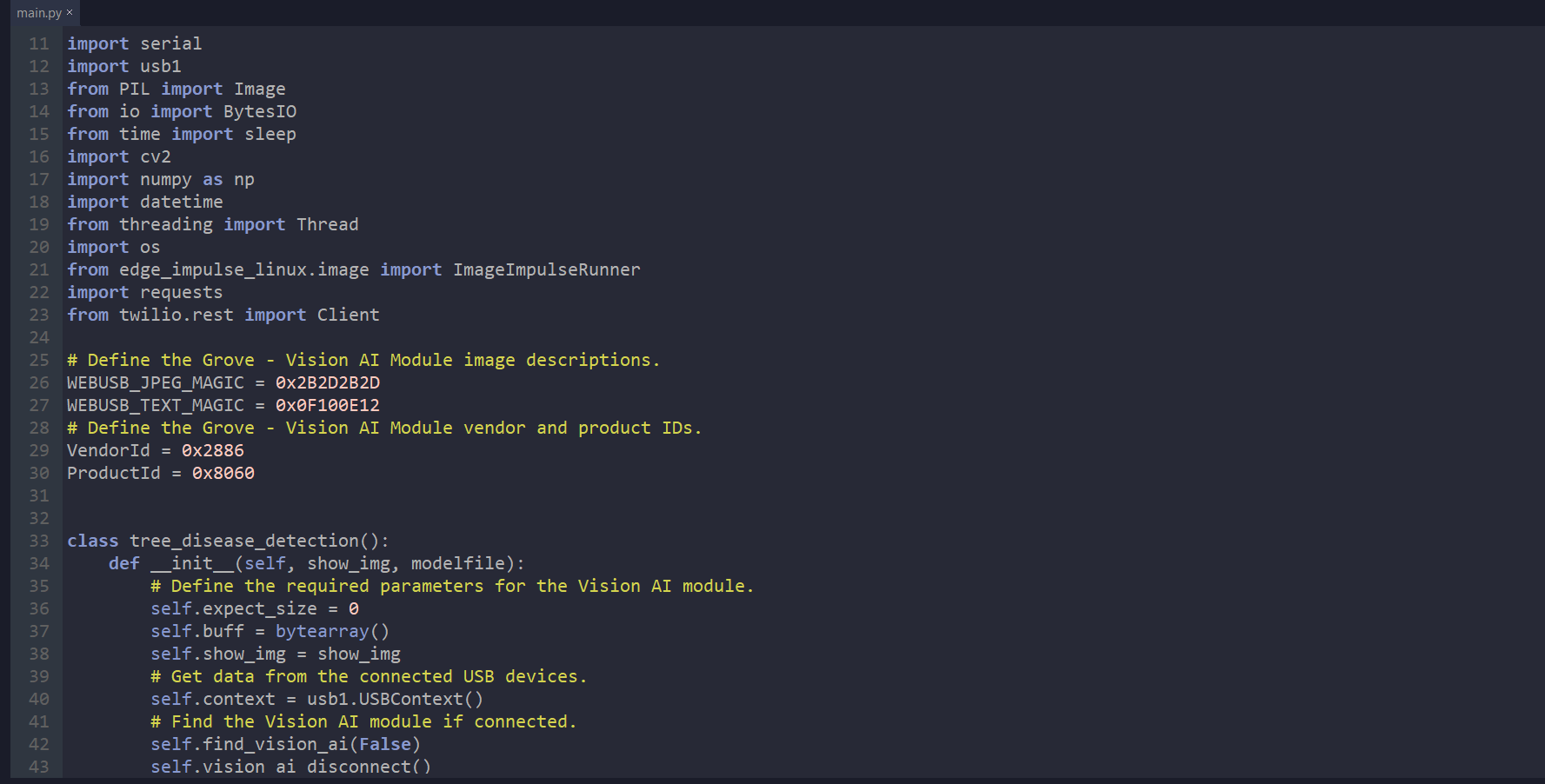
Task: Place cursor on ImageImpulseRunner import name
Action: 546,269
